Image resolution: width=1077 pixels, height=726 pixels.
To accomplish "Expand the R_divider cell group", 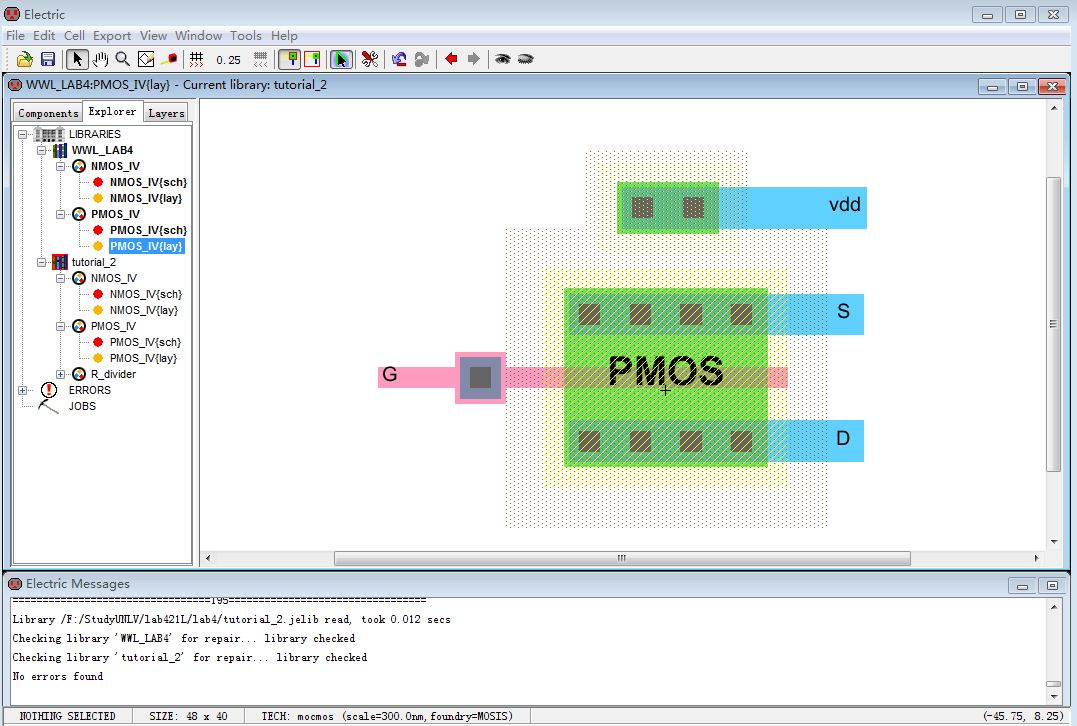I will click(x=62, y=374).
